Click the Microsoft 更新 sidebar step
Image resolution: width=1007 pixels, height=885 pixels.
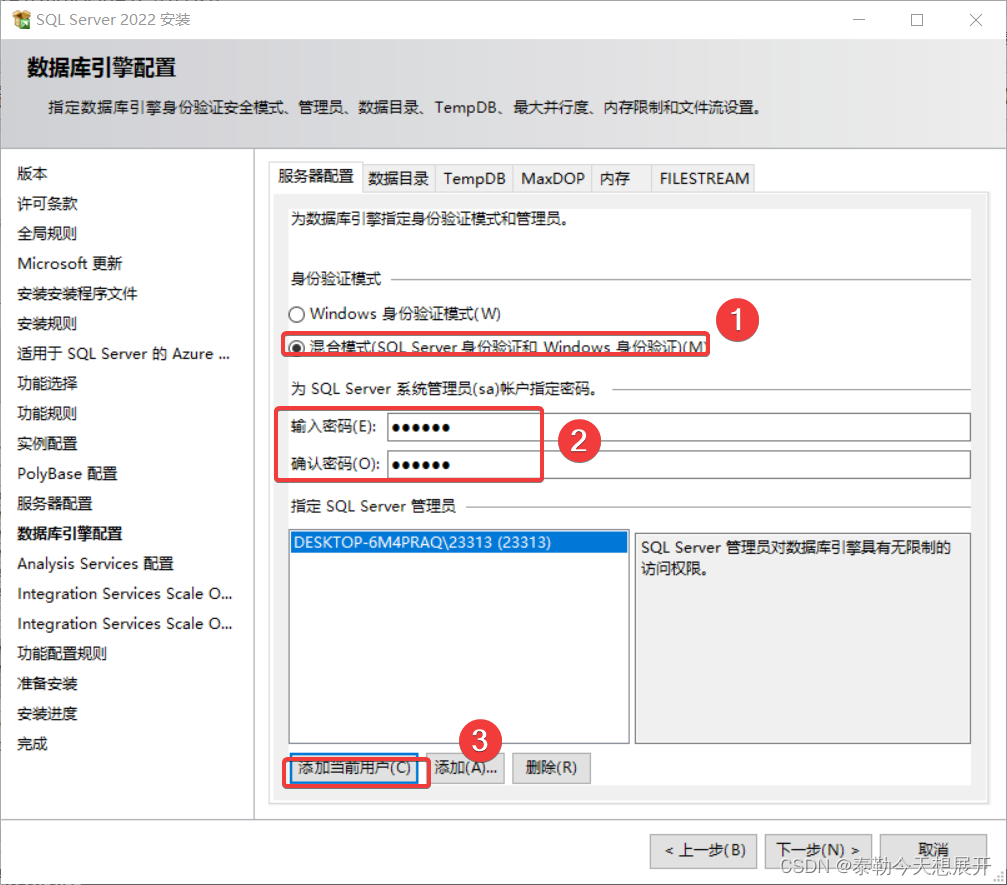point(69,263)
